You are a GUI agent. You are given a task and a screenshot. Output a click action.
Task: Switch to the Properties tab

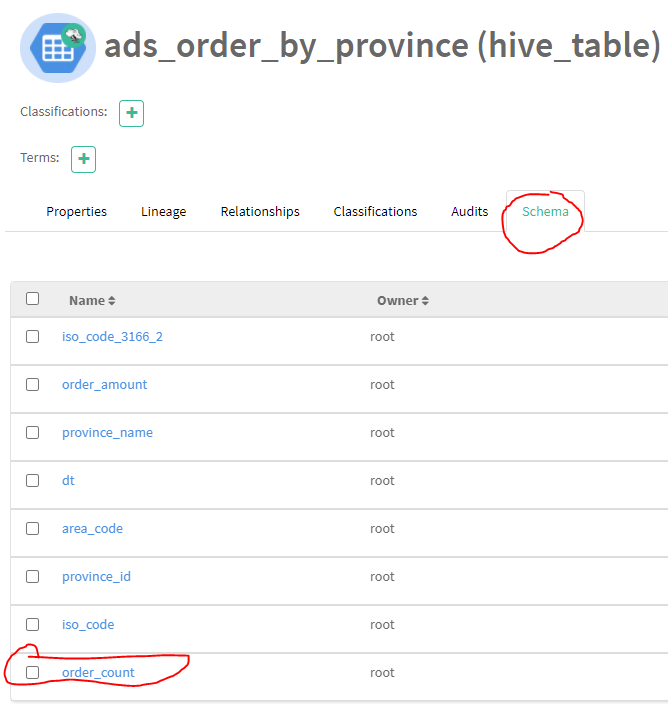point(76,212)
